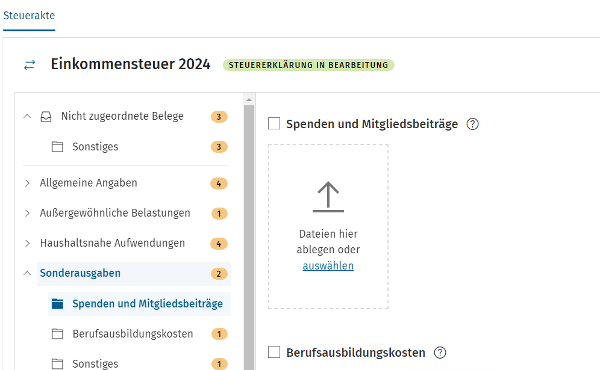Click the inbox icon for Nicht zugeordnete Belege
The height and width of the screenshot is (370, 600).
click(46, 116)
